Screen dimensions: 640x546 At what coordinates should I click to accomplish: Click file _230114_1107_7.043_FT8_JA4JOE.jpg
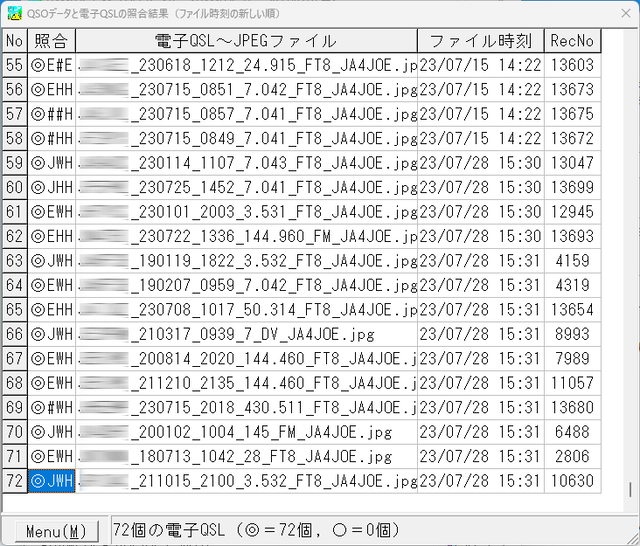tap(247, 163)
